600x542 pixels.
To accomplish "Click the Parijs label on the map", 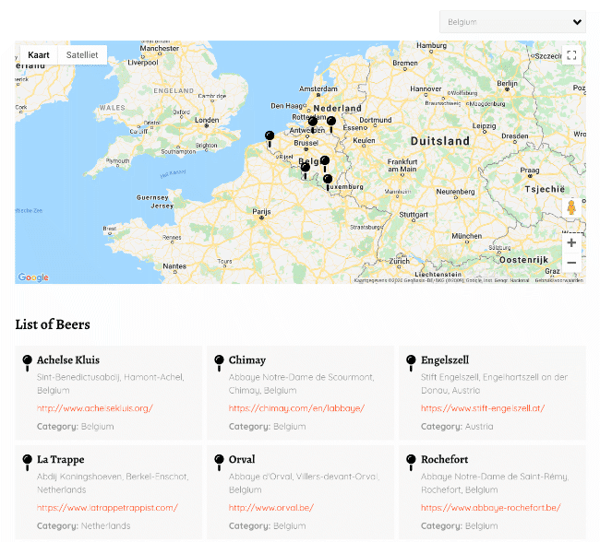I will pyautogui.click(x=261, y=211).
